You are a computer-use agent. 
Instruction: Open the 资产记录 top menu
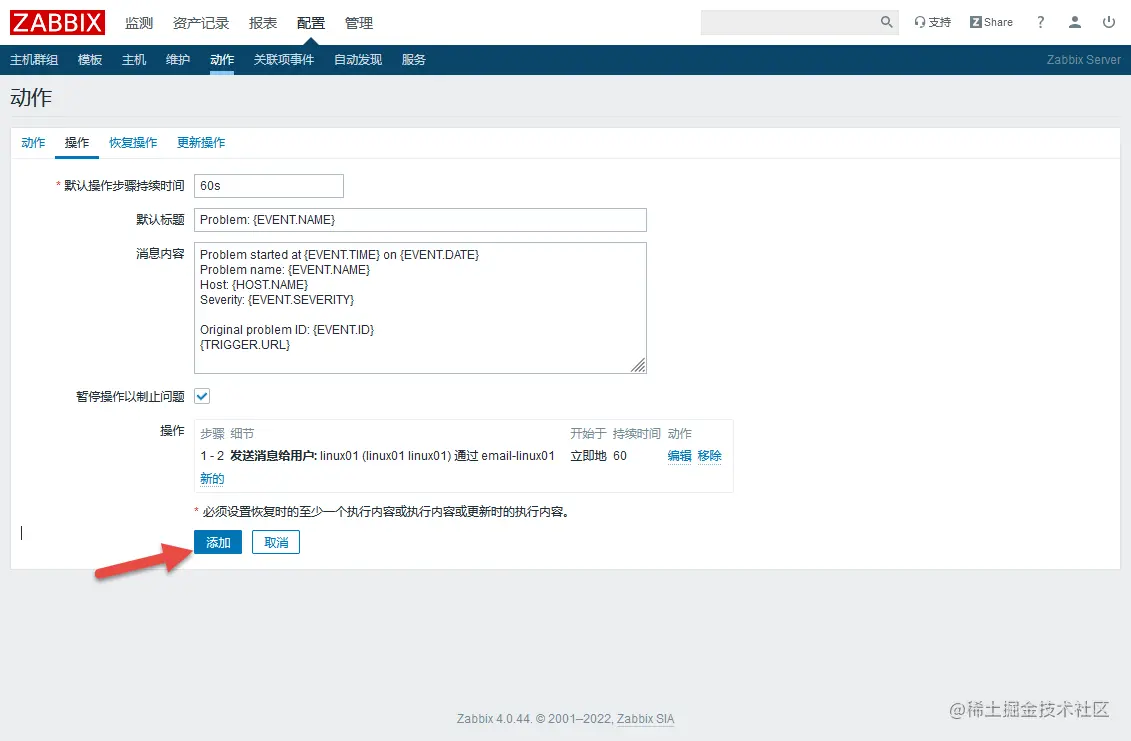pyautogui.click(x=201, y=23)
